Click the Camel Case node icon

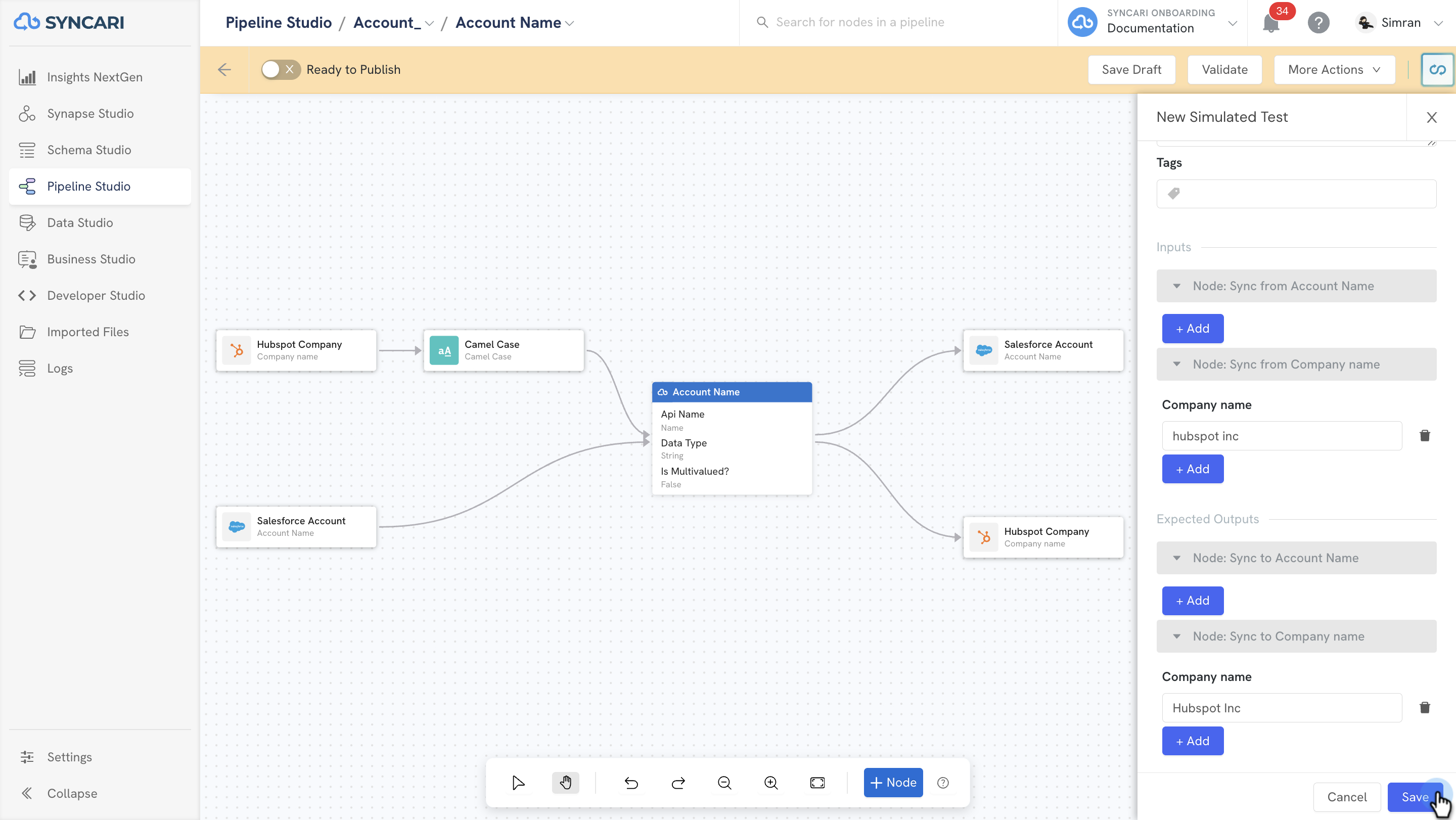444,350
